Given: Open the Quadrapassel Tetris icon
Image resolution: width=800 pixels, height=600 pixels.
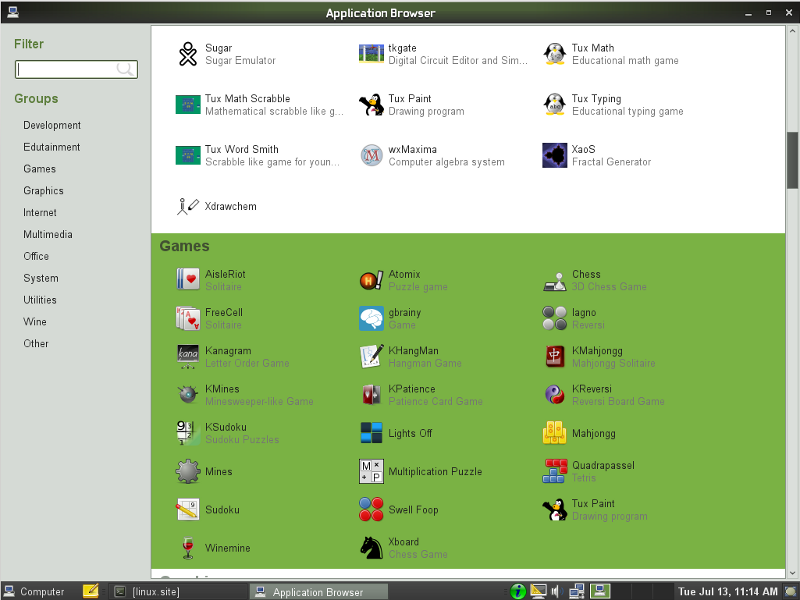Looking at the screenshot, I should coord(555,471).
